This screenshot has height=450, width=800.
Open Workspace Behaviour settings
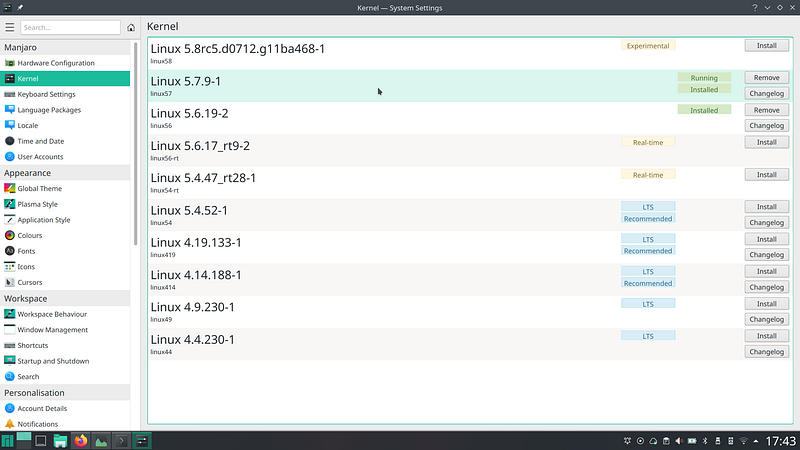[x=65, y=314]
